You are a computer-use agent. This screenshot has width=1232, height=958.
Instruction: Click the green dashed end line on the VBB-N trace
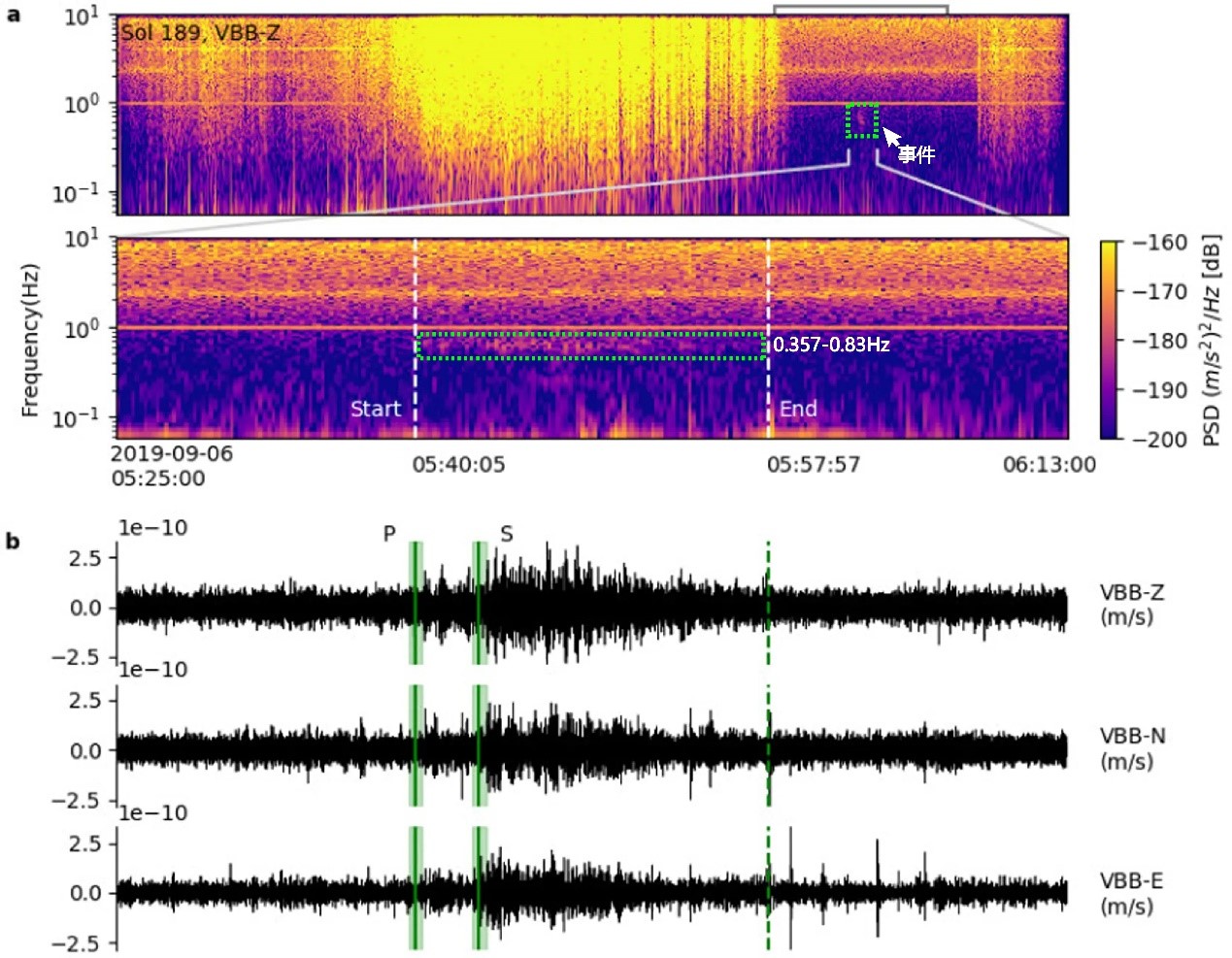click(x=768, y=745)
